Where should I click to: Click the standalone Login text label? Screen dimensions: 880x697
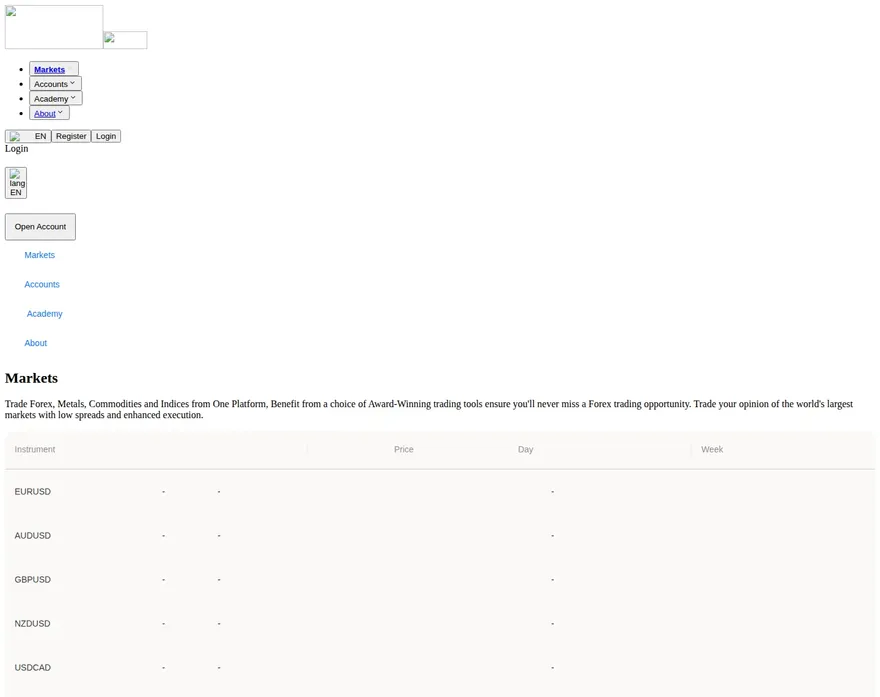pos(16,148)
